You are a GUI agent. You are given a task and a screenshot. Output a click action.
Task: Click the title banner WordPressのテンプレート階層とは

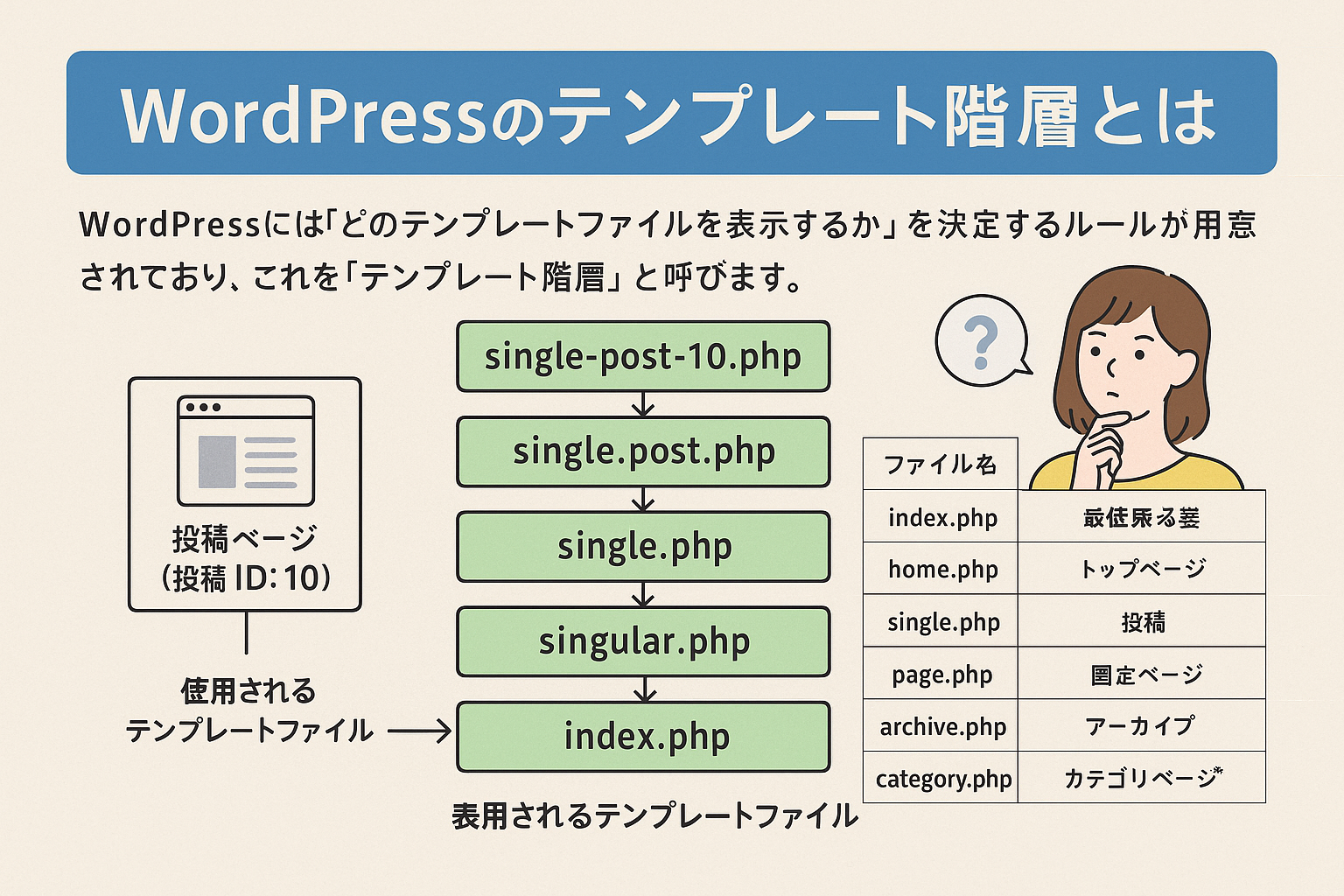(x=671, y=113)
